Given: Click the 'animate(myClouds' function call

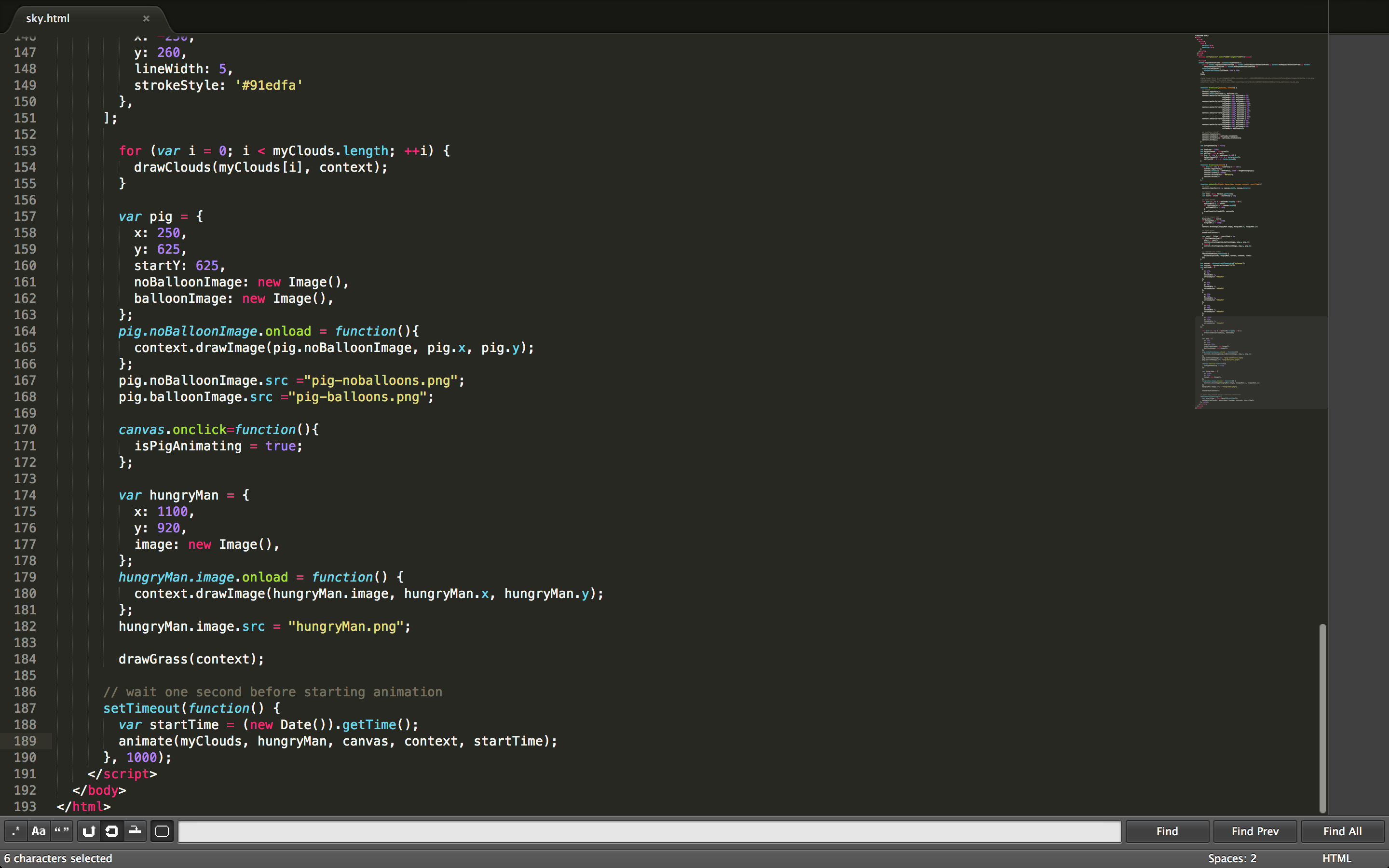Looking at the screenshot, I should point(179,741).
